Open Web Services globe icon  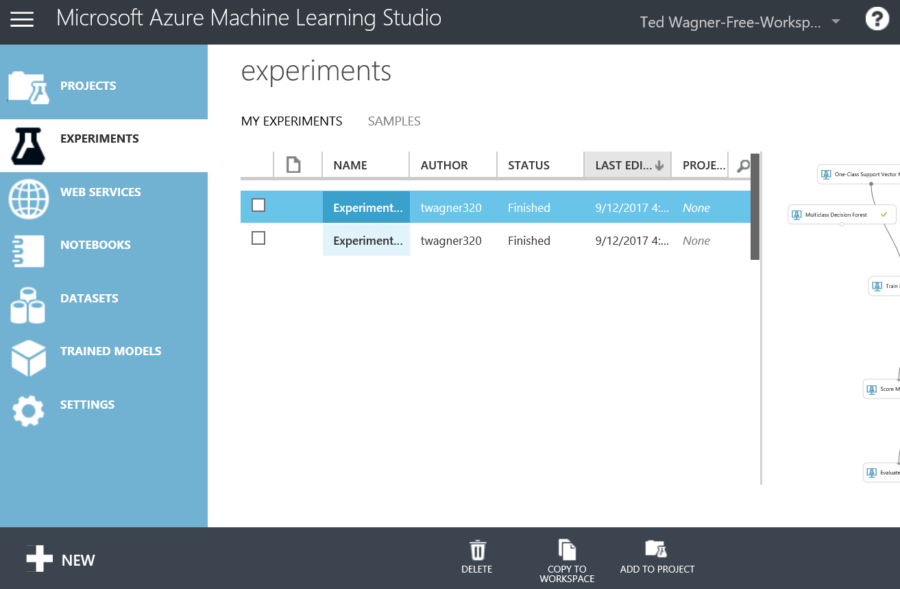pyautogui.click(x=28, y=199)
